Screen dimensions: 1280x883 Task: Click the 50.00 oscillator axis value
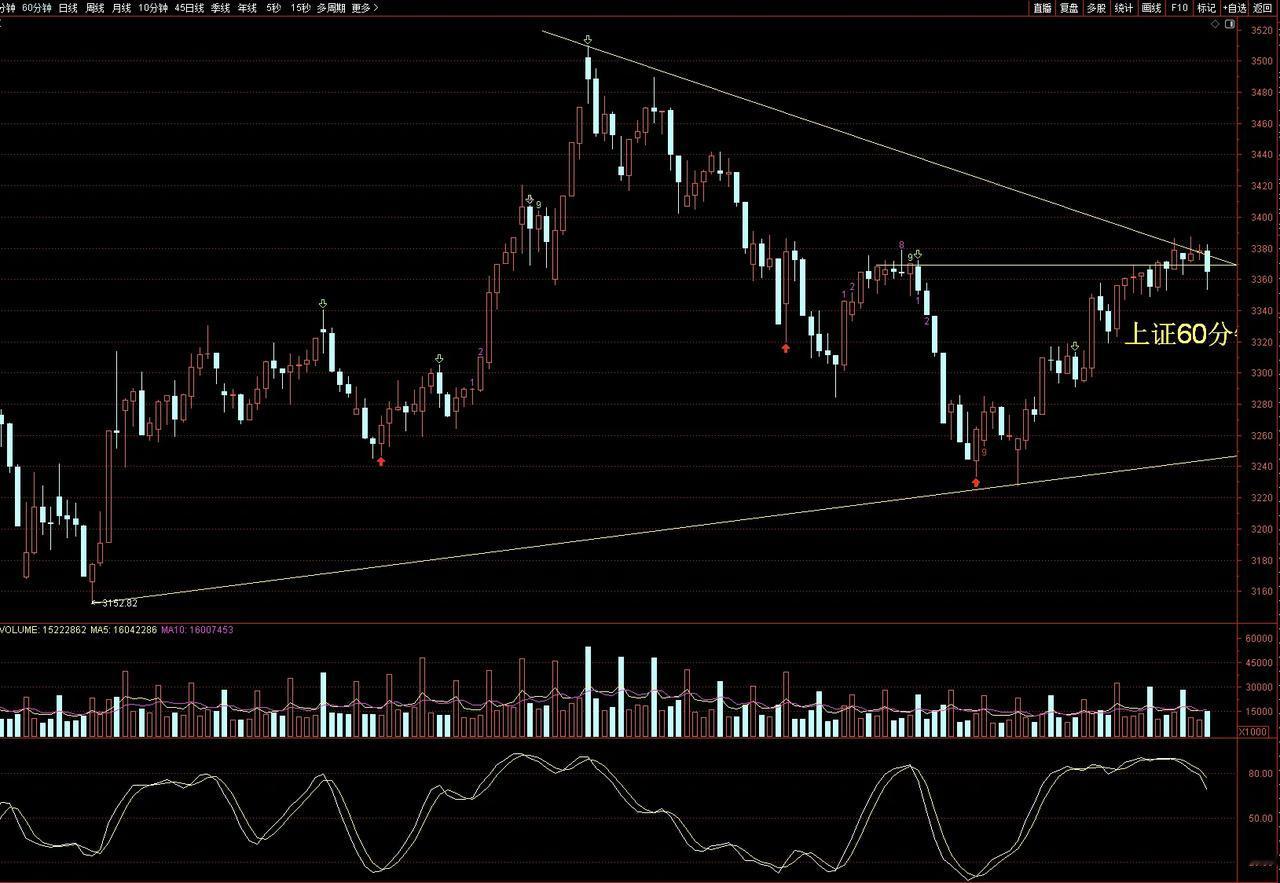pyautogui.click(x=1260, y=818)
